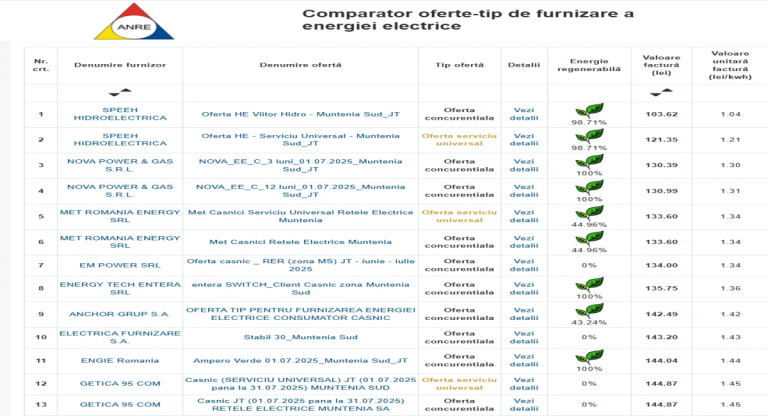Click the green leaf icon in row 1

click(589, 110)
